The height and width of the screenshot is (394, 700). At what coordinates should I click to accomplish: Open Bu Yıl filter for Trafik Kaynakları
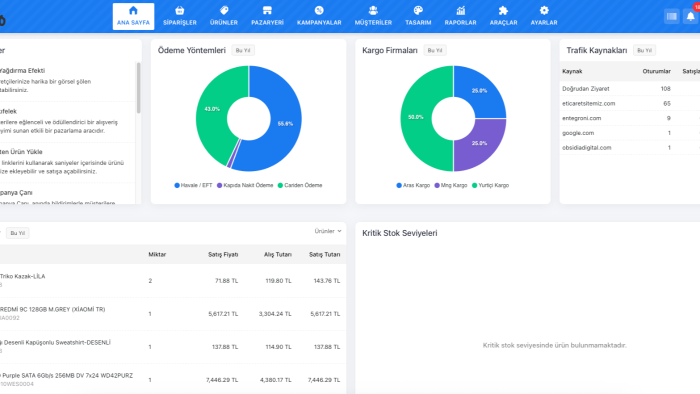point(644,50)
